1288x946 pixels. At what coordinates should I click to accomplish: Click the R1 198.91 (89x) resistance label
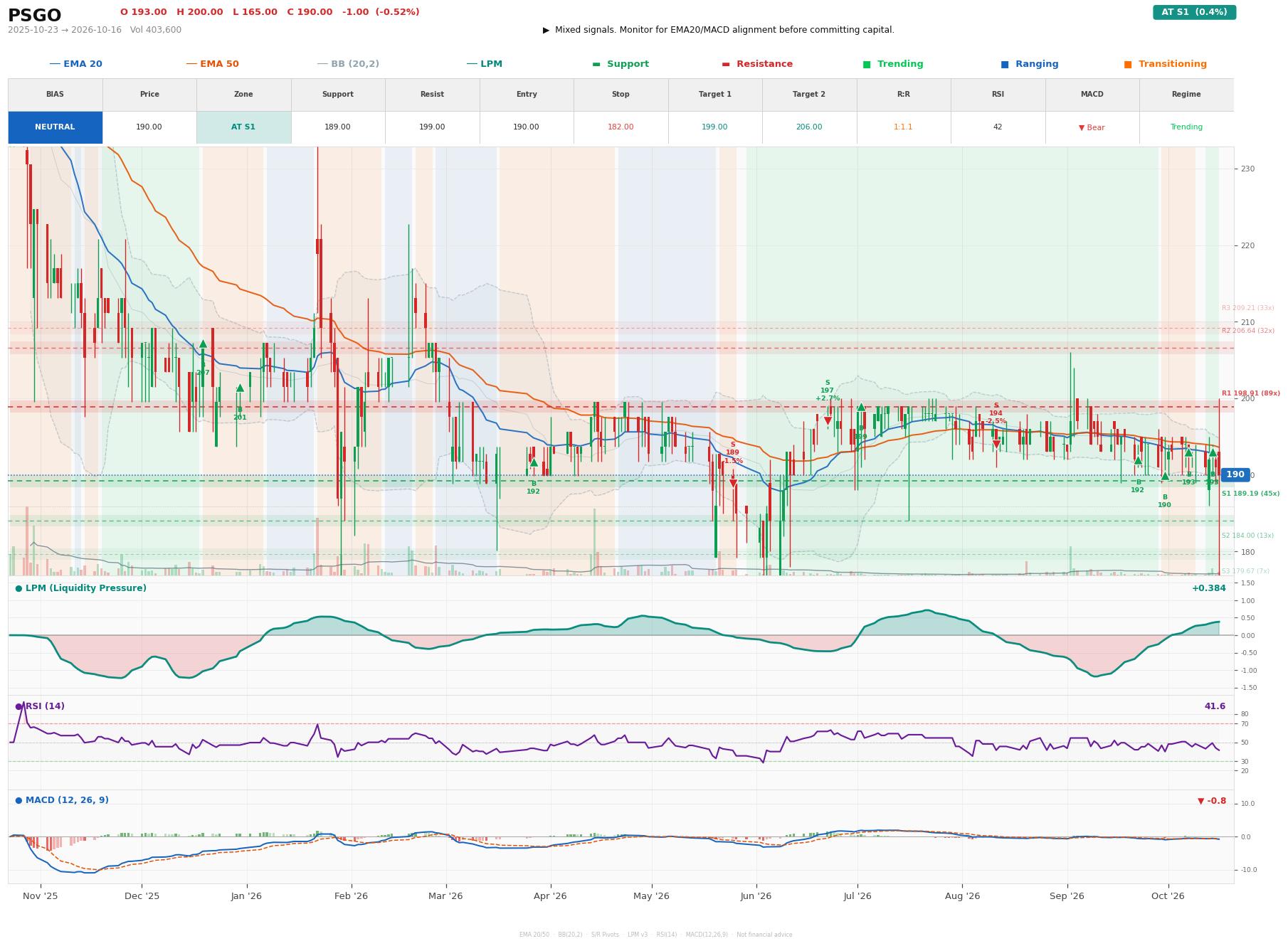pyautogui.click(x=1250, y=393)
